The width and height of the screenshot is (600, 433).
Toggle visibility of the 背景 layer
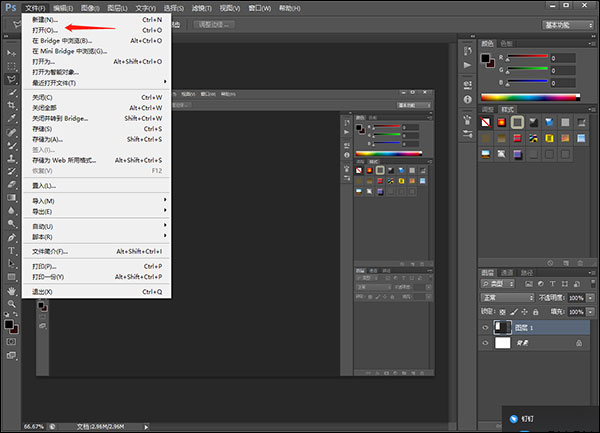point(486,342)
